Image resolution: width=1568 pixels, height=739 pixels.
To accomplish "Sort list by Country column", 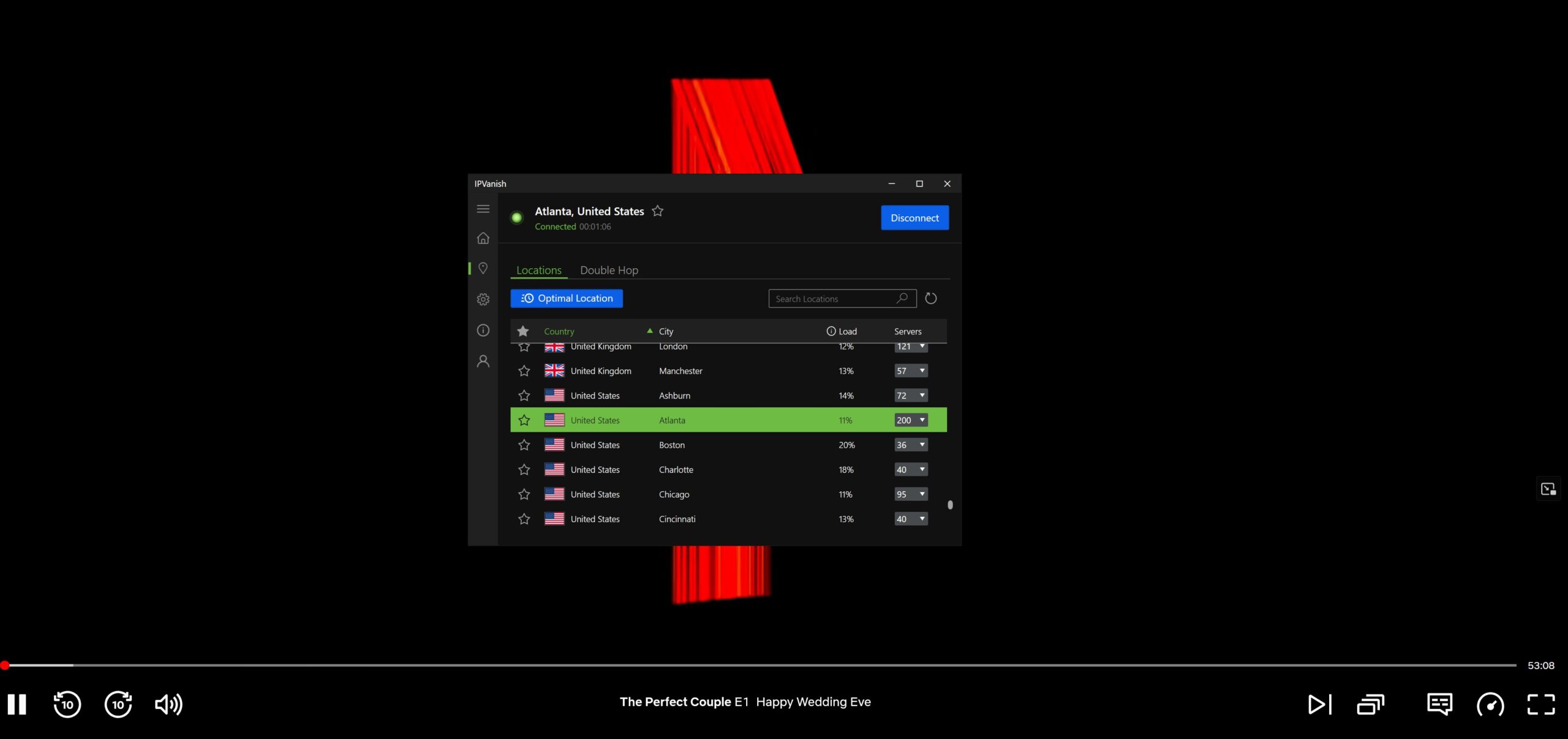I will (559, 331).
